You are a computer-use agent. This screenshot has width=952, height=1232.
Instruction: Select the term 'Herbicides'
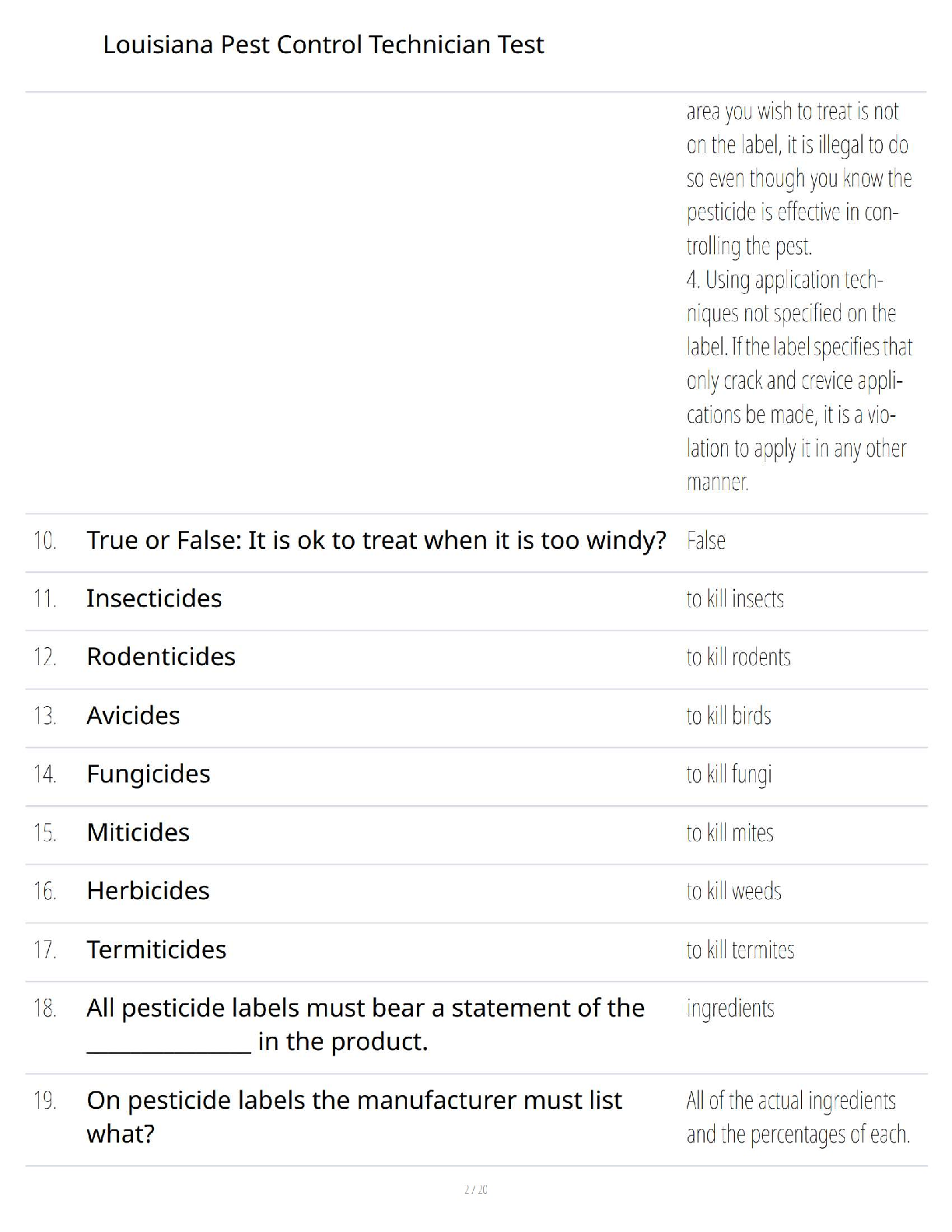(x=149, y=891)
